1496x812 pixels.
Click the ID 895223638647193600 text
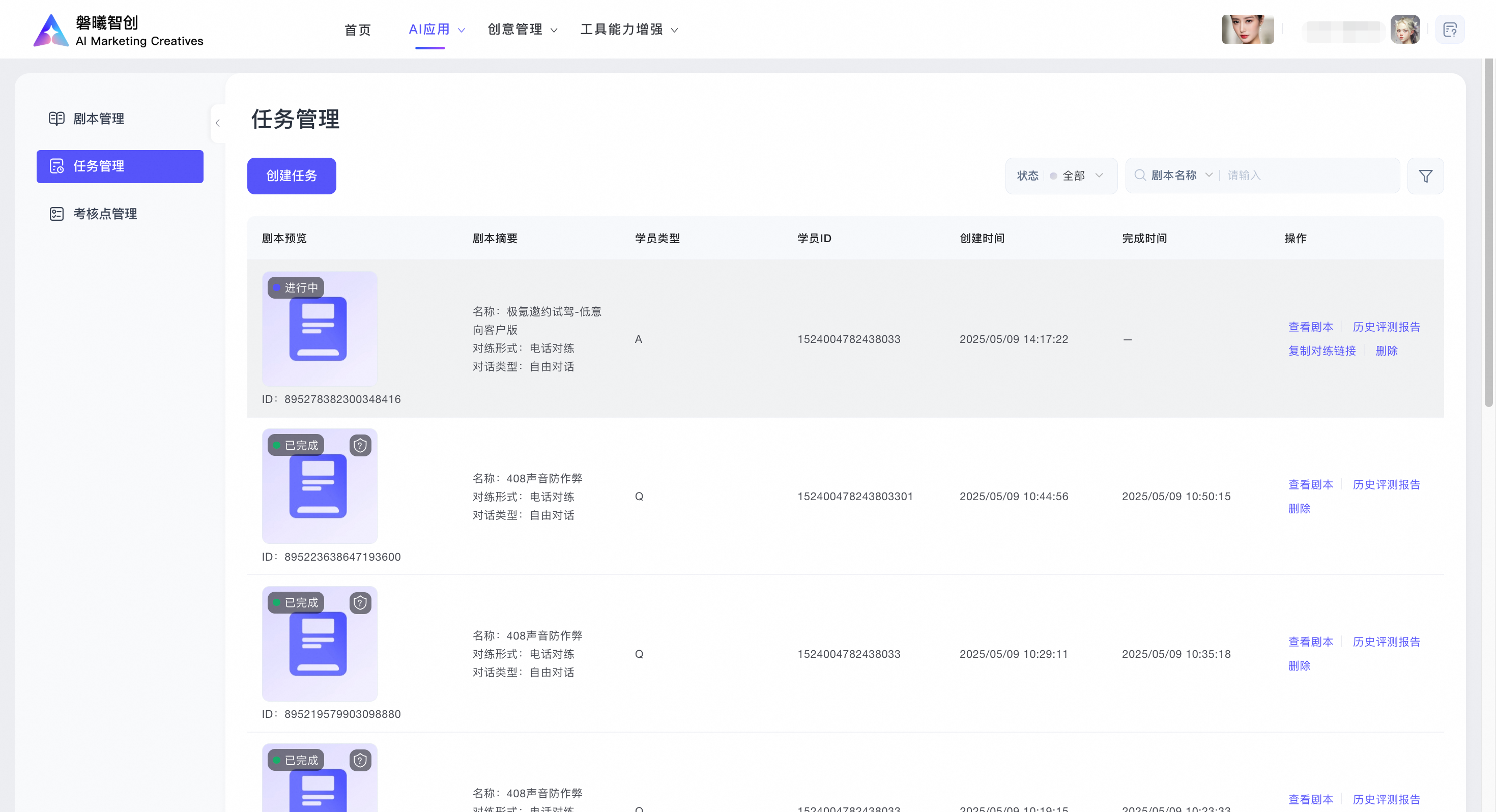click(x=331, y=557)
